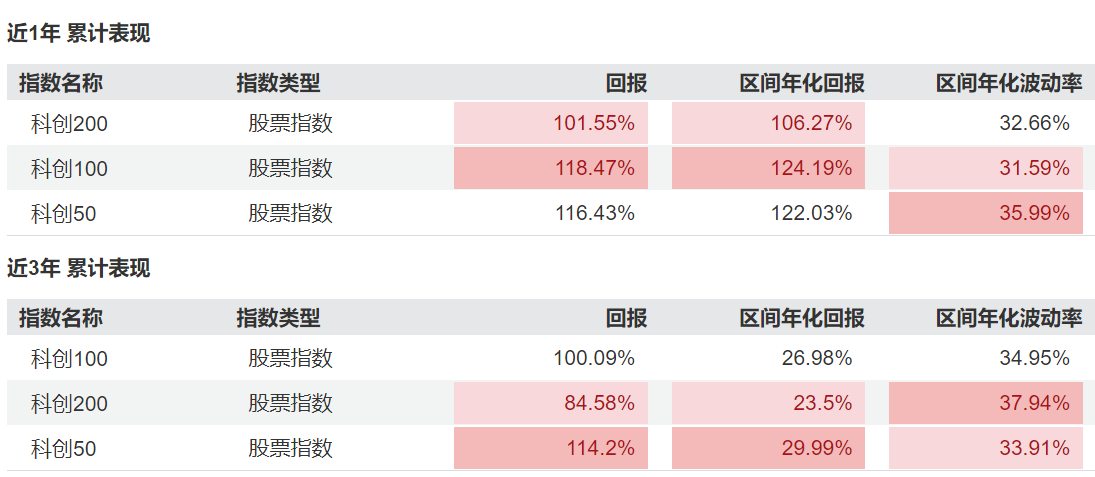The height and width of the screenshot is (477, 1095).
Task: Click 区间年化波动率 header in 近3年 table
Action: (x=1009, y=318)
